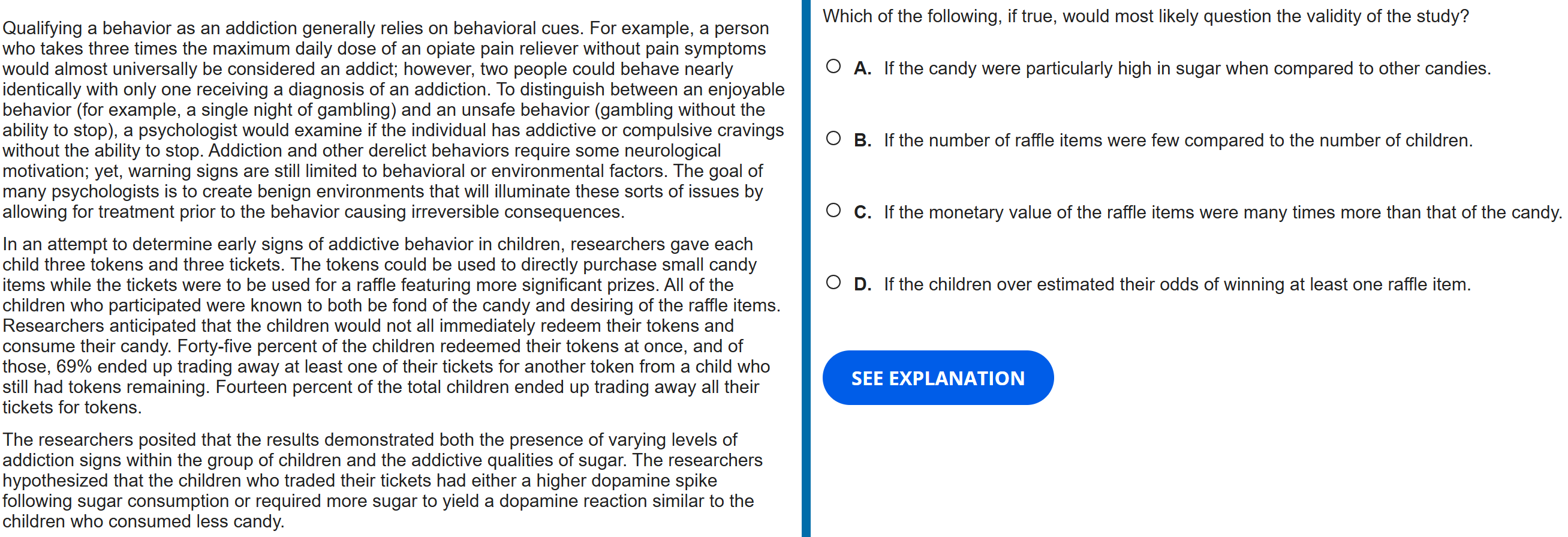Click the bold letter C label
This screenshot has height=537, width=1568.
[x=862, y=212]
